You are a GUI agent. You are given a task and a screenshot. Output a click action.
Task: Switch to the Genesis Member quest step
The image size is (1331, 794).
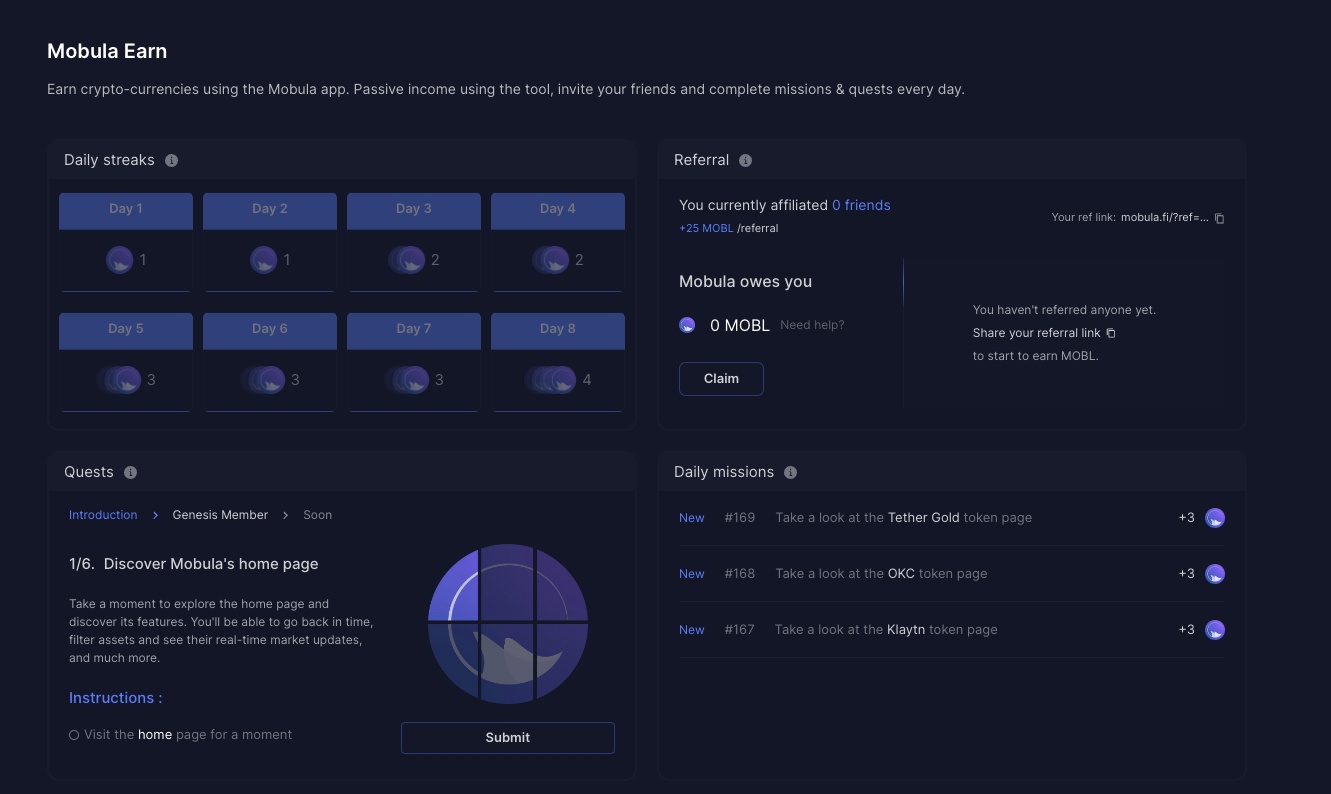coord(220,515)
